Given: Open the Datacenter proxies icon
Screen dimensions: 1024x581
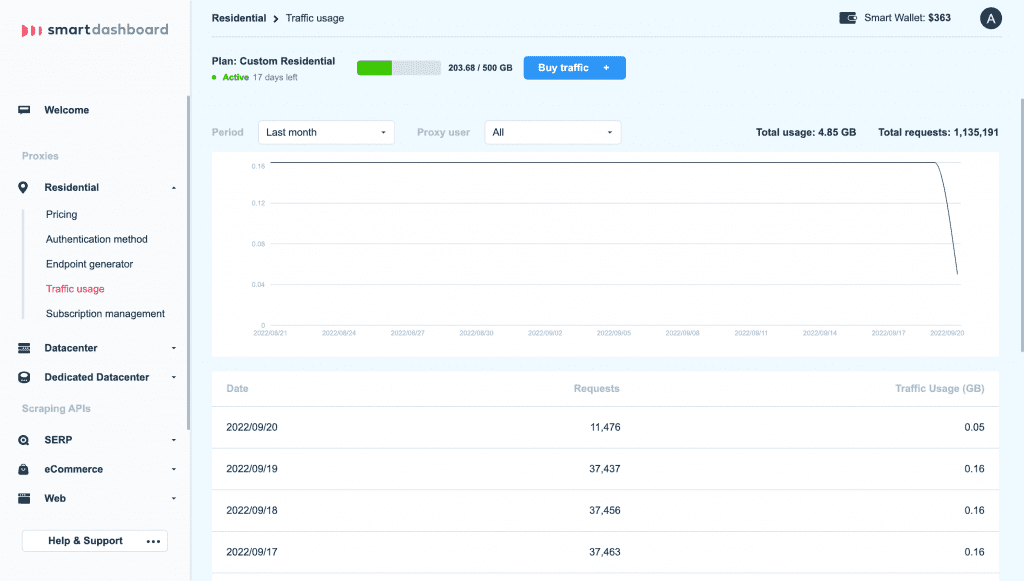Looking at the screenshot, I should (x=24, y=348).
